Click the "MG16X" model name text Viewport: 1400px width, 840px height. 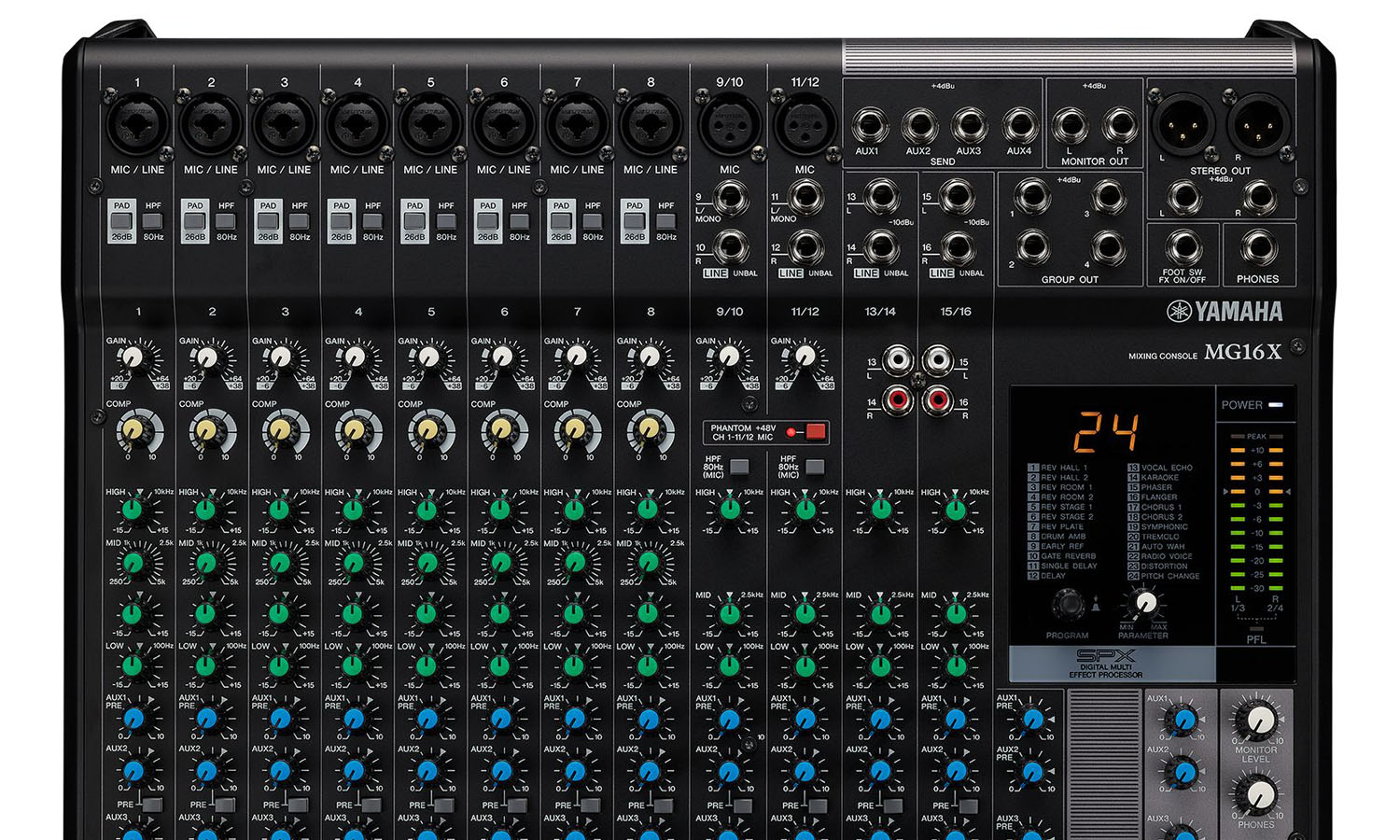pyautogui.click(x=1243, y=352)
